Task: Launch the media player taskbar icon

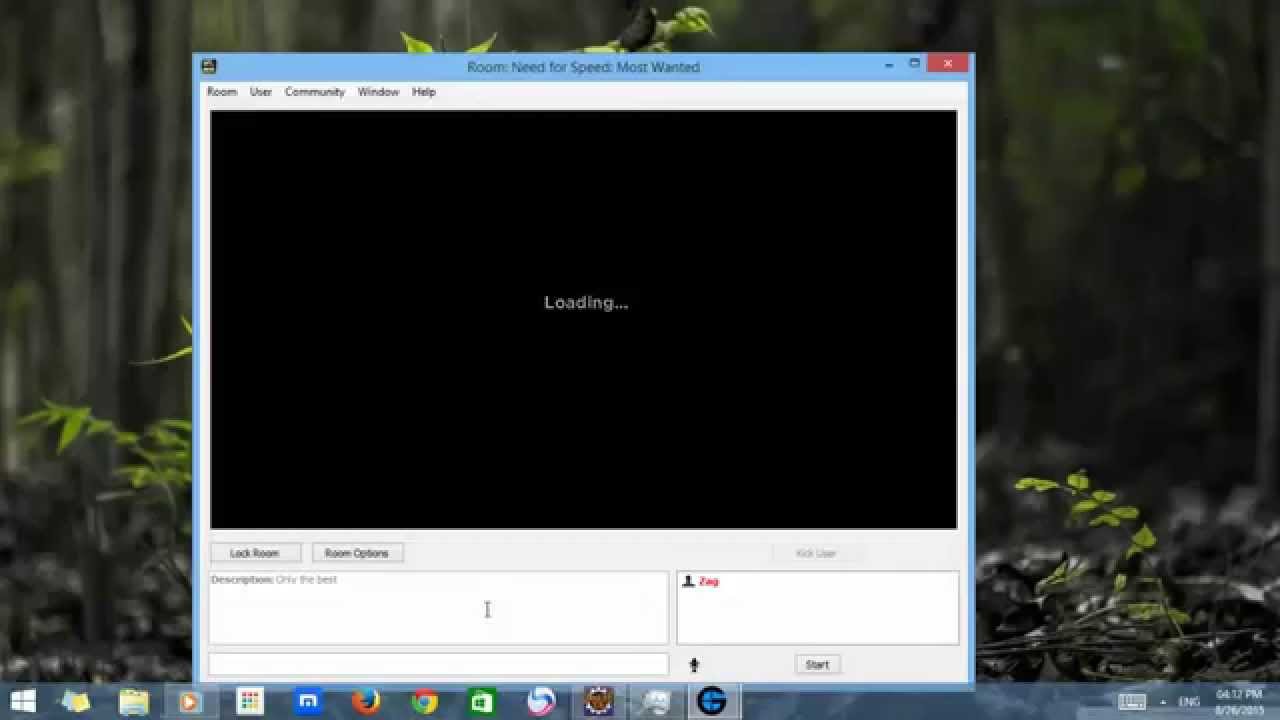Action: point(189,702)
